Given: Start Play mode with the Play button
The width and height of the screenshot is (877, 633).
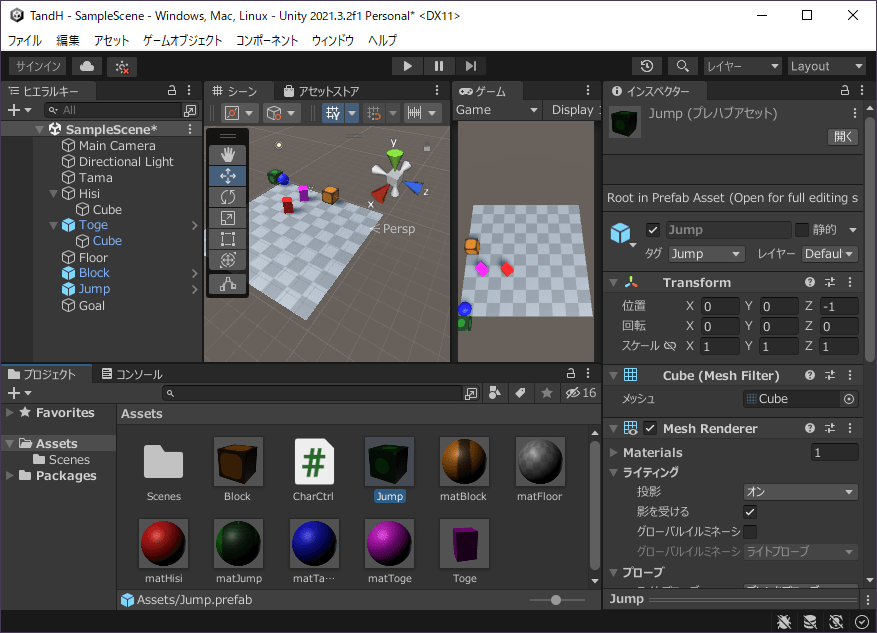Looking at the screenshot, I should [x=407, y=66].
